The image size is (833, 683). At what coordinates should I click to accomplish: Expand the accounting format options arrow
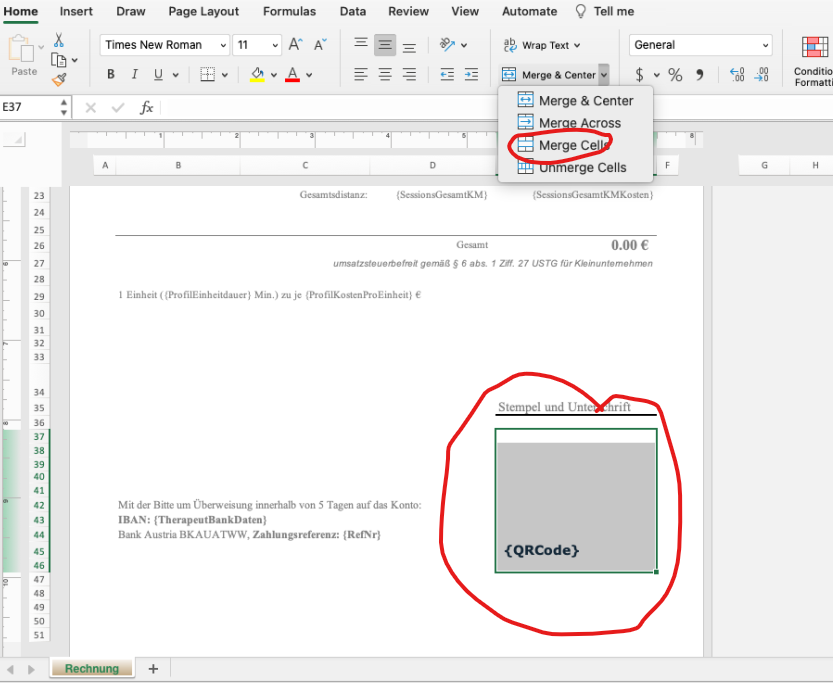coord(657,75)
